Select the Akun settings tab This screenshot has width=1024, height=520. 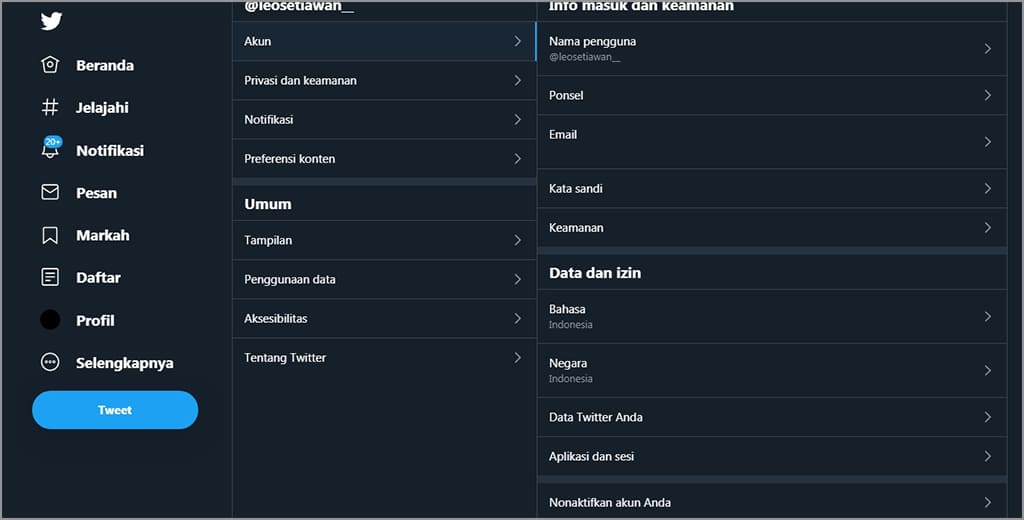(x=384, y=41)
